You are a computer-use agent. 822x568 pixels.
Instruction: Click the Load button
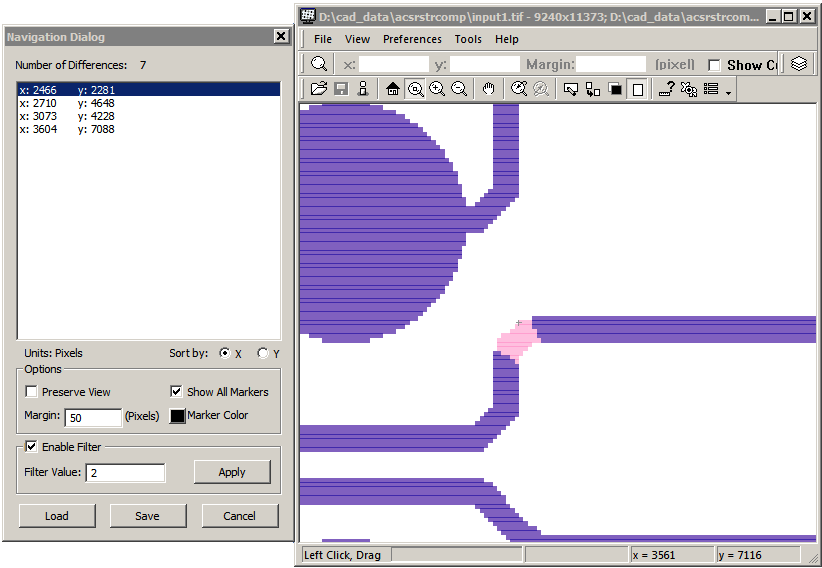(57, 516)
